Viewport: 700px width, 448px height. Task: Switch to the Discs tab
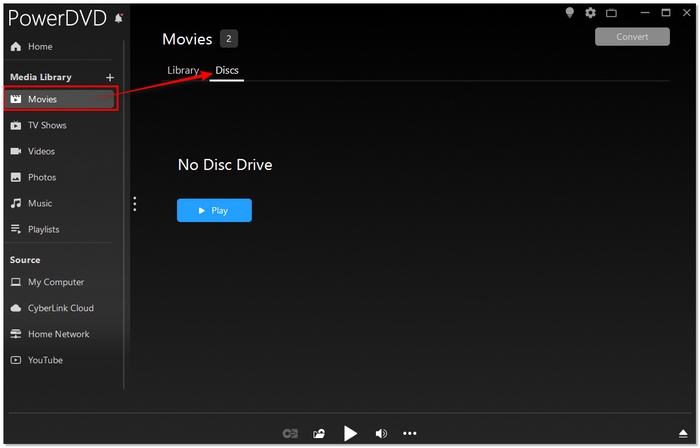click(x=227, y=71)
